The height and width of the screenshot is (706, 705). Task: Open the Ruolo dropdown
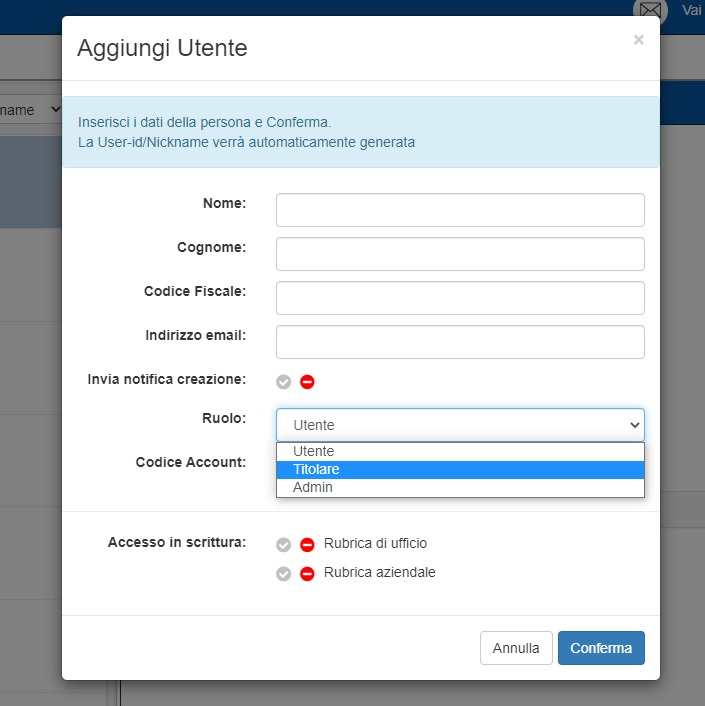coord(460,425)
